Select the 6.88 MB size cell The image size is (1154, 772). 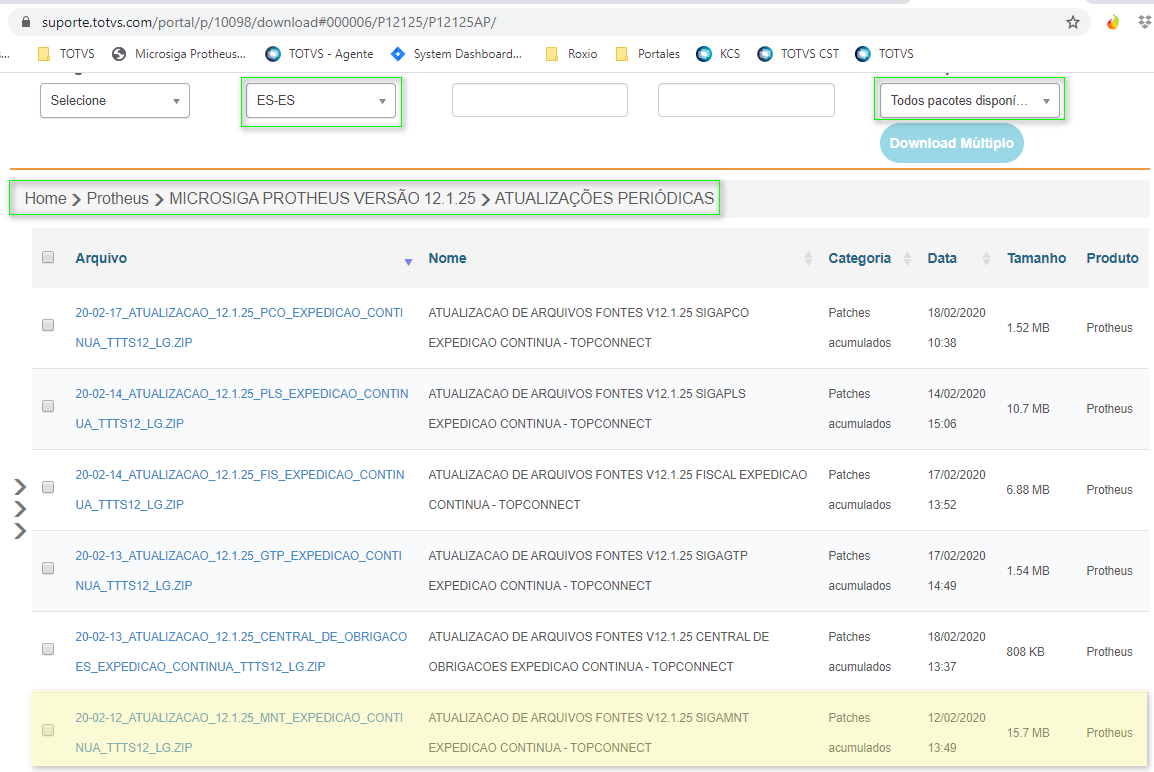pos(1028,490)
